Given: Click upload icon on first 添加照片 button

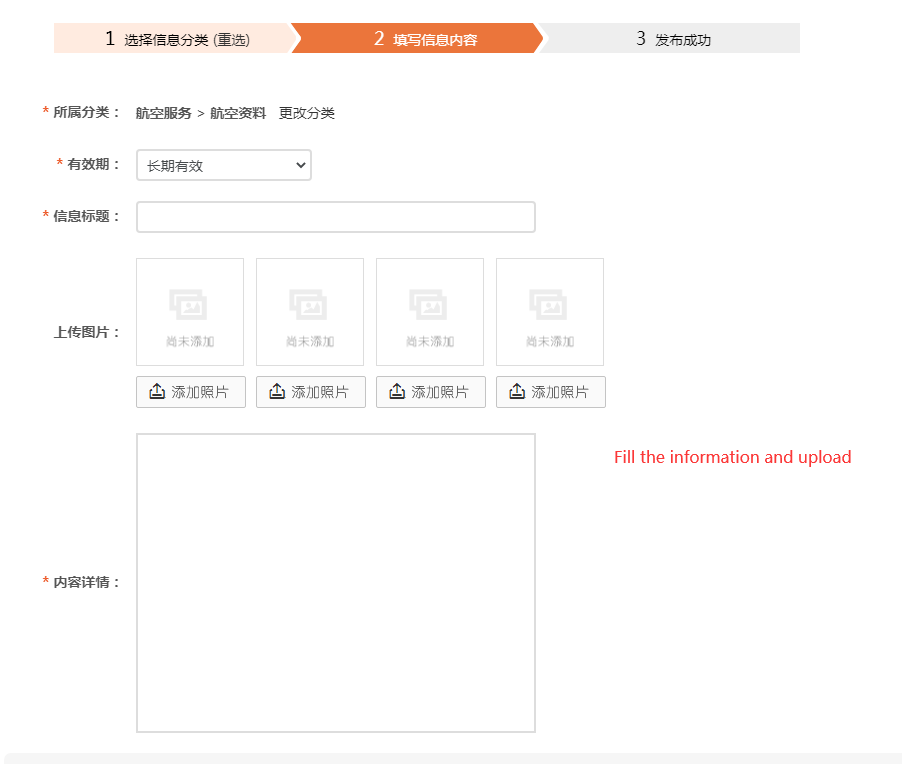Looking at the screenshot, I should coord(157,392).
